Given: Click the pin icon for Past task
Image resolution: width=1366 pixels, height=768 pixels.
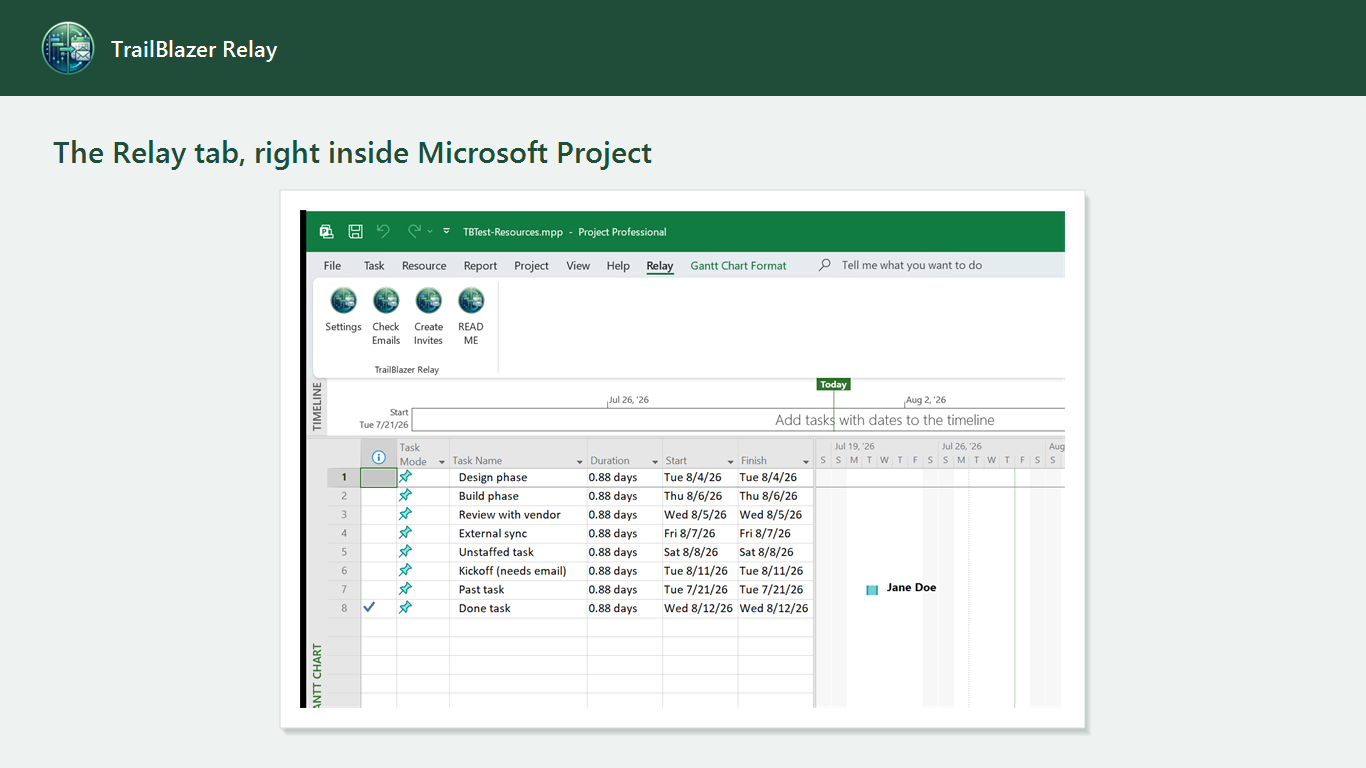Looking at the screenshot, I should point(405,589).
